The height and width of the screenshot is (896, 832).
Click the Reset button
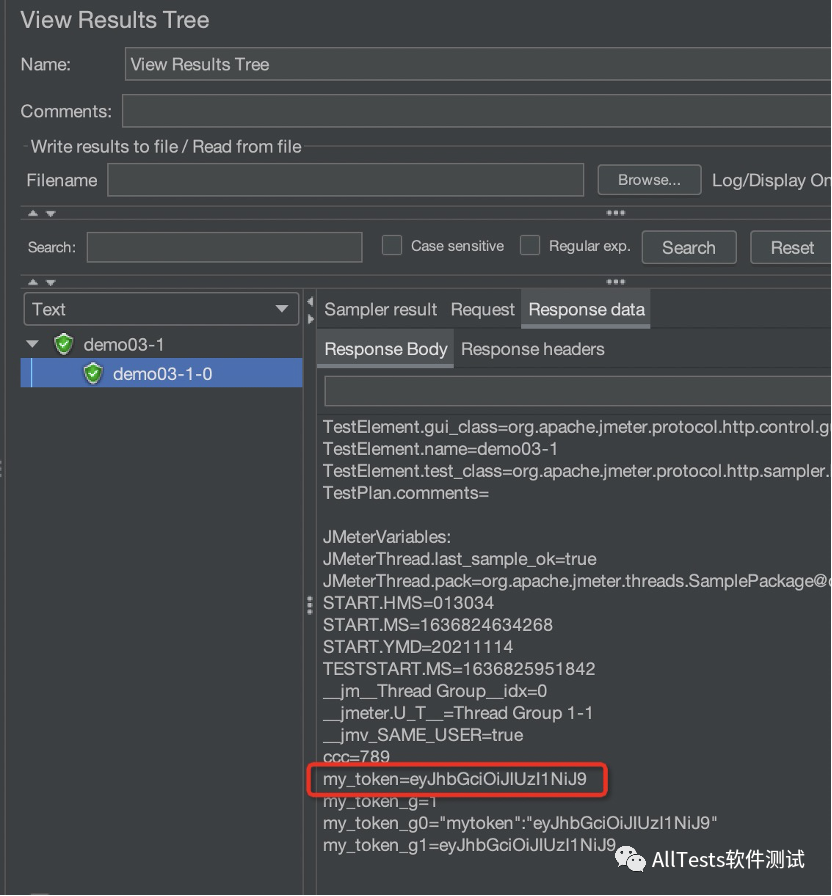pyautogui.click(x=791, y=247)
